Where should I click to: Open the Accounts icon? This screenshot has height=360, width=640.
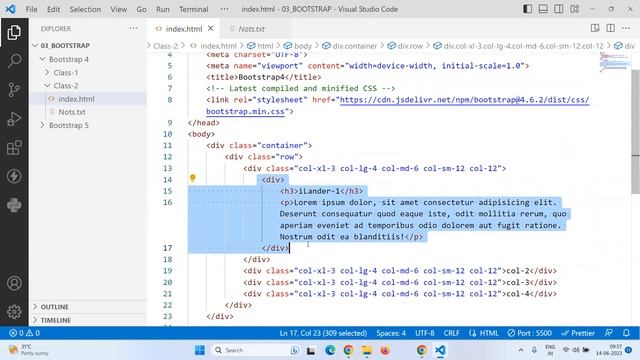14,283
